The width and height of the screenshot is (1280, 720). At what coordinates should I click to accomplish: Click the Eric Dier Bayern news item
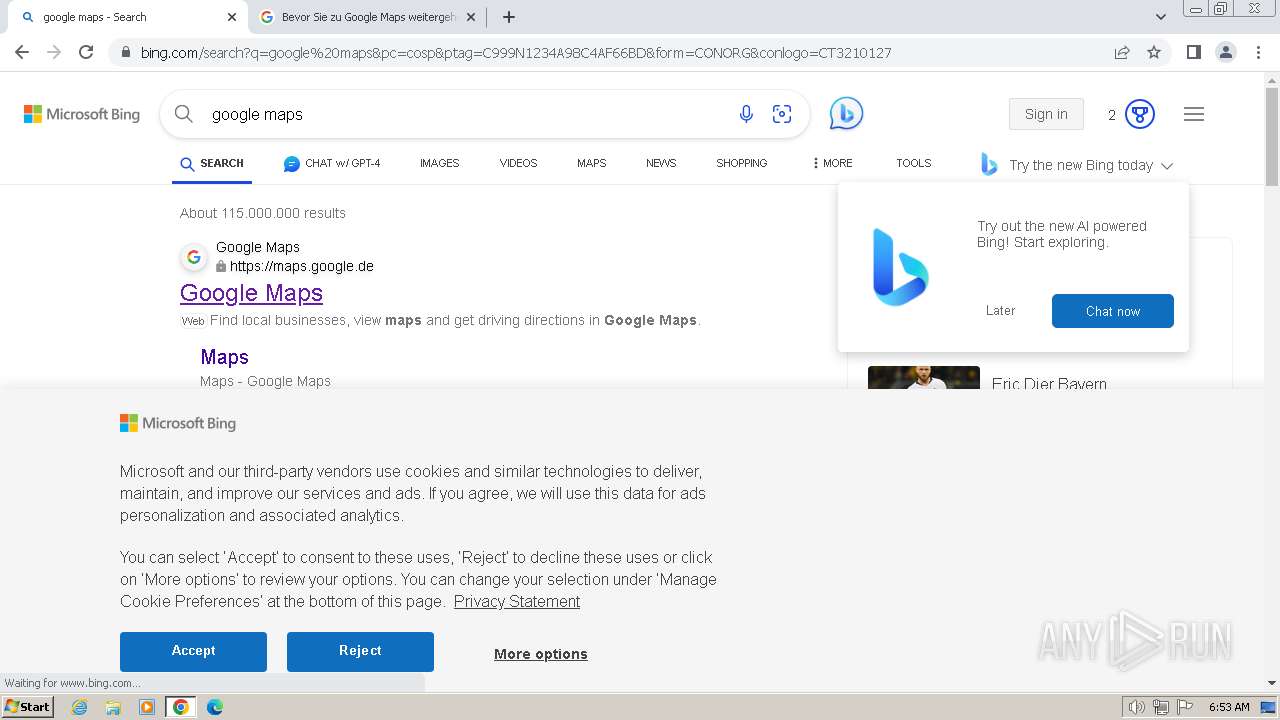[x=1049, y=383]
